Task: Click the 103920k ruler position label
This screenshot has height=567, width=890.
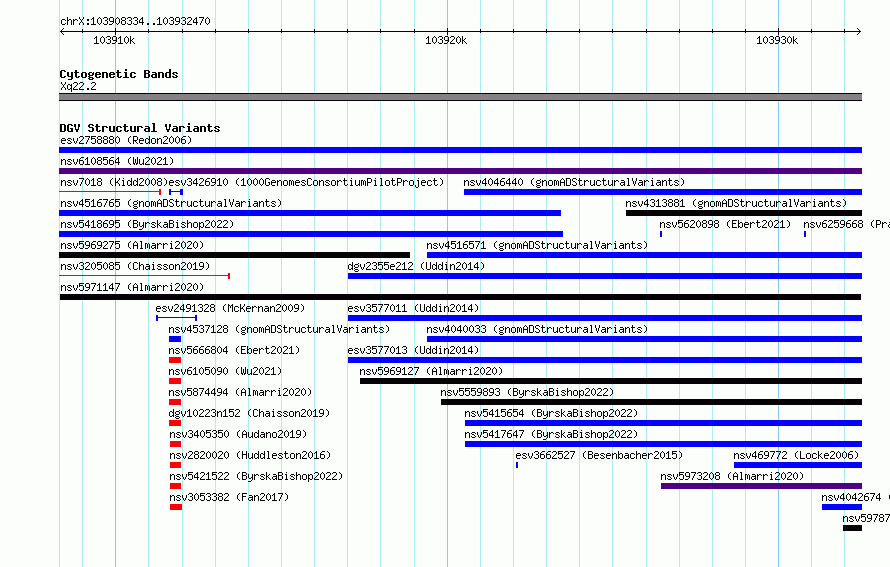Action: tap(446, 40)
